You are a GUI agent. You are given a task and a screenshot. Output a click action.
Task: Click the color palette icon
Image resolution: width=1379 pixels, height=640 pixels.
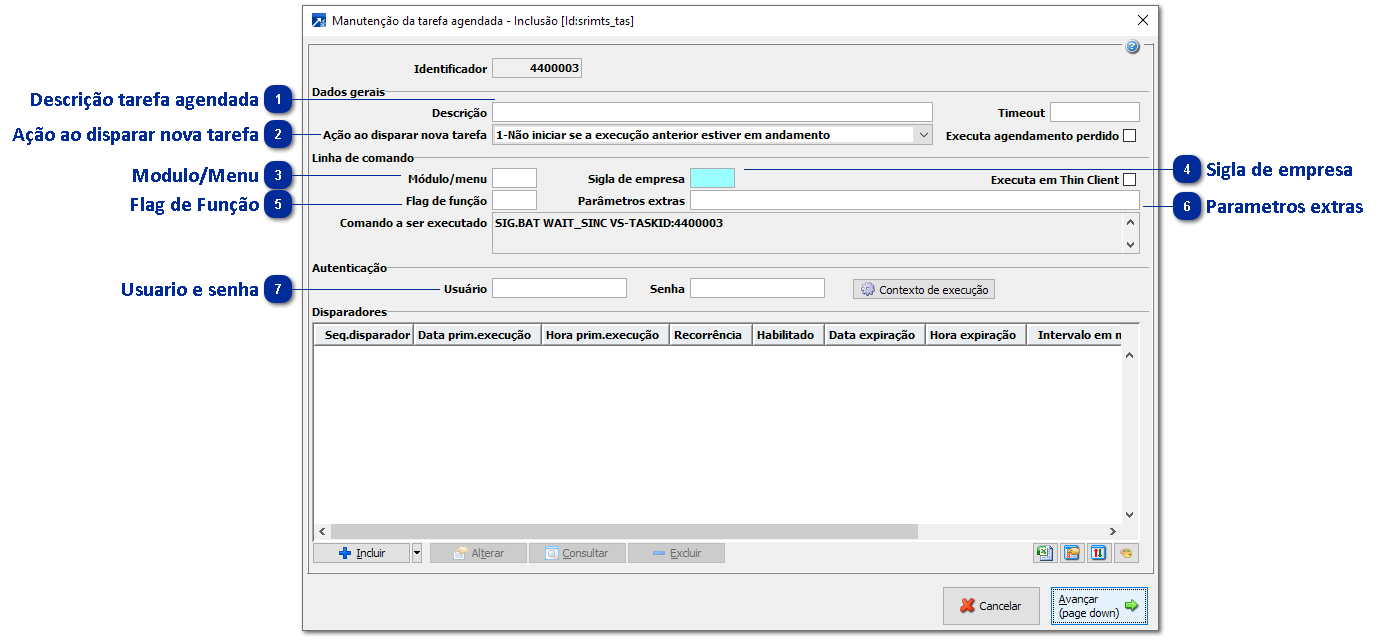1126,553
